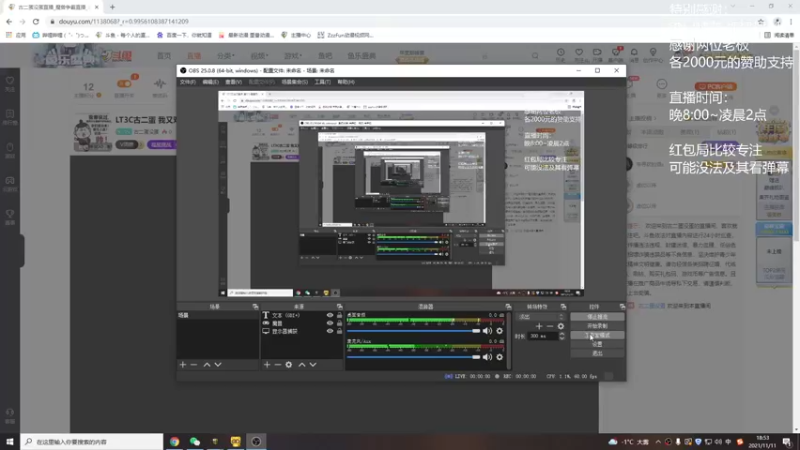
Task: Click the transition duration 300 ms field
Action: [x=542, y=336]
